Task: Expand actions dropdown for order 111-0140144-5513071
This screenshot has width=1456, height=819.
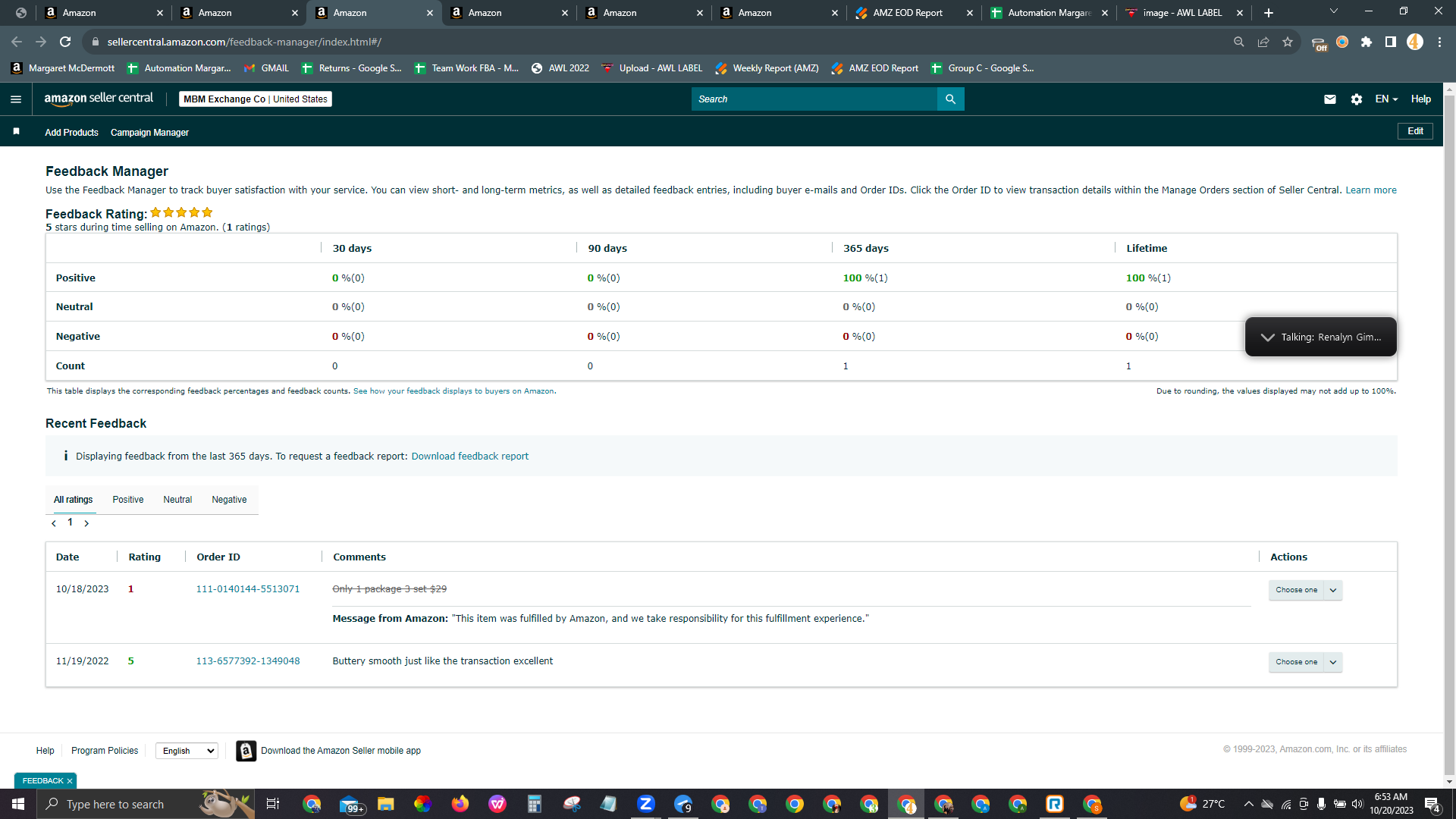Action: pyautogui.click(x=1333, y=590)
